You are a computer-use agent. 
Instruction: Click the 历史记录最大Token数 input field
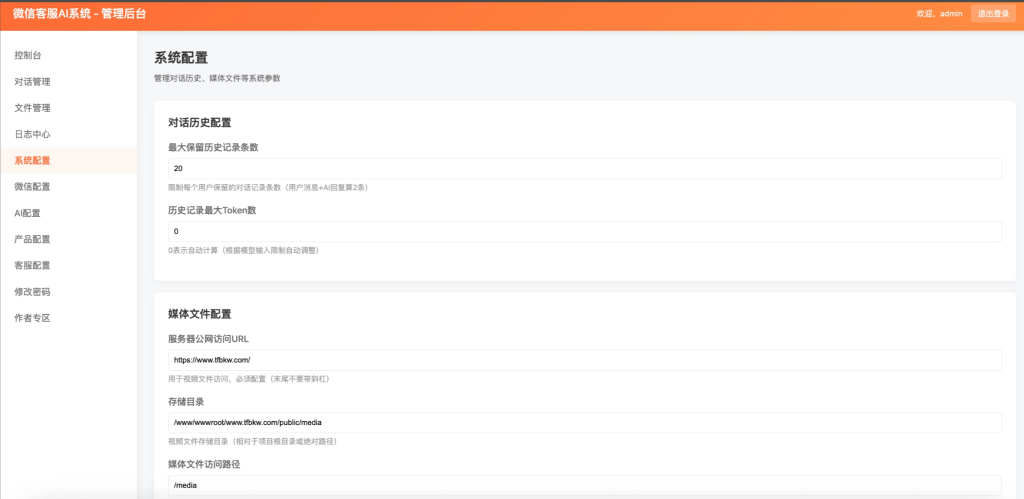[x=584, y=231]
